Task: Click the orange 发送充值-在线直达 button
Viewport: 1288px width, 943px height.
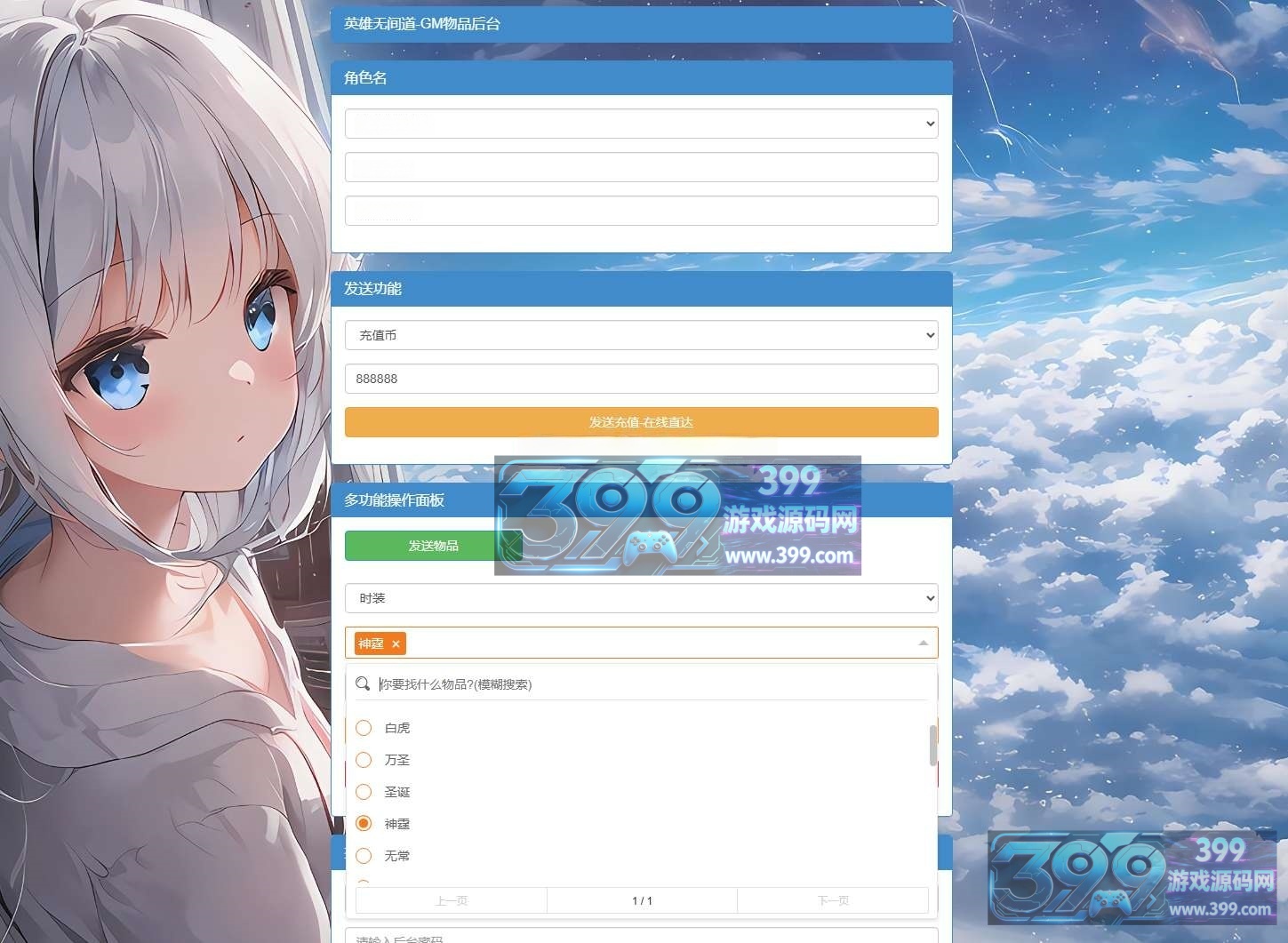Action: 641,422
